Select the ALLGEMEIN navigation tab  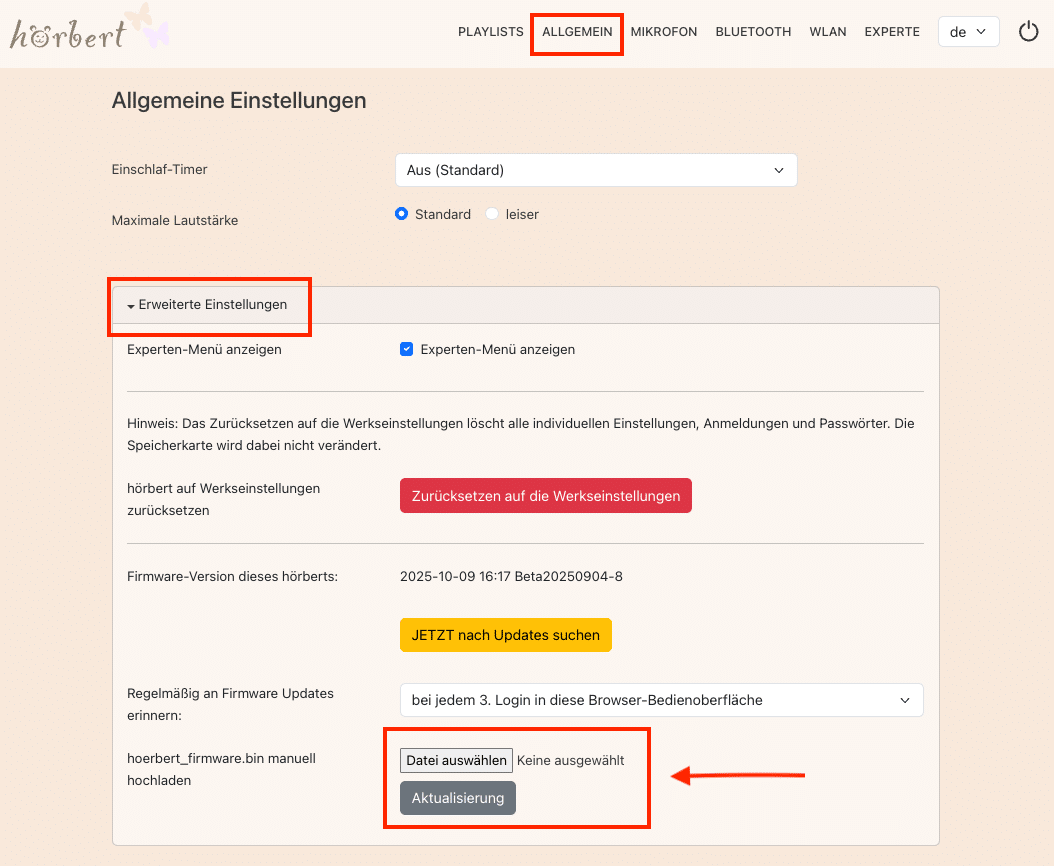point(576,31)
